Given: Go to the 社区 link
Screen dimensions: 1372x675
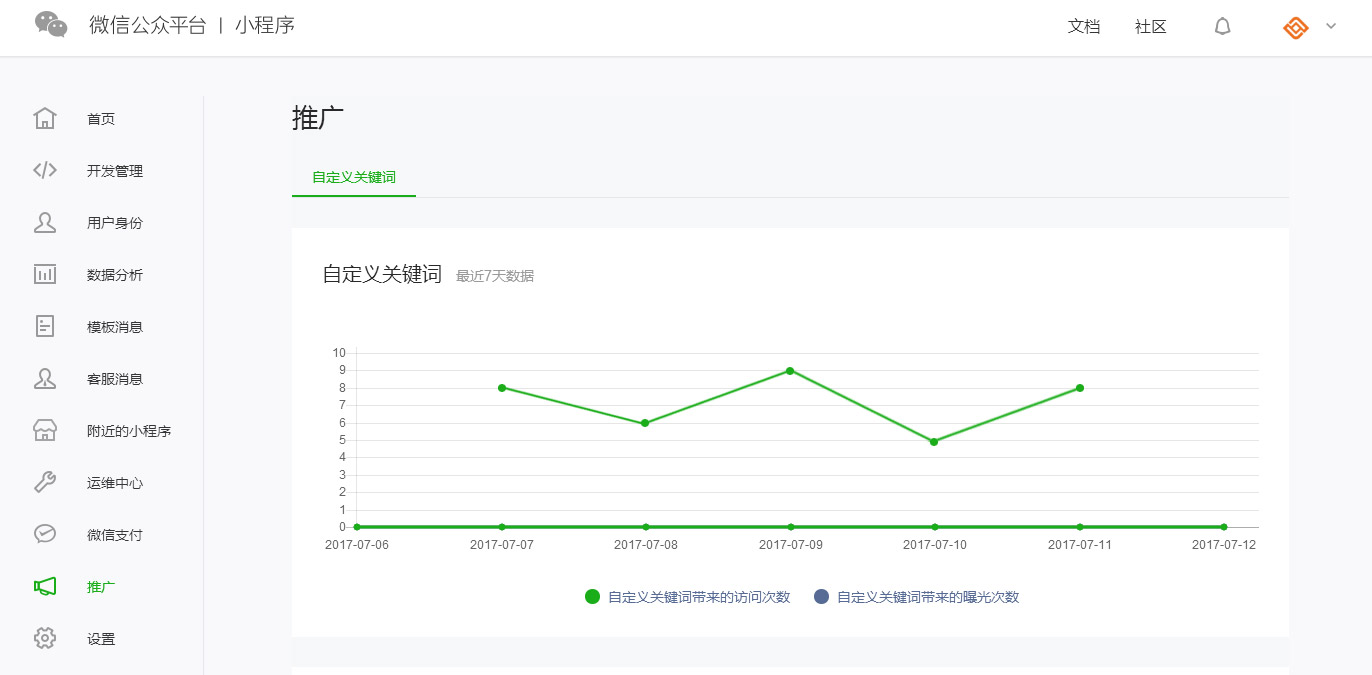Looking at the screenshot, I should [1151, 27].
